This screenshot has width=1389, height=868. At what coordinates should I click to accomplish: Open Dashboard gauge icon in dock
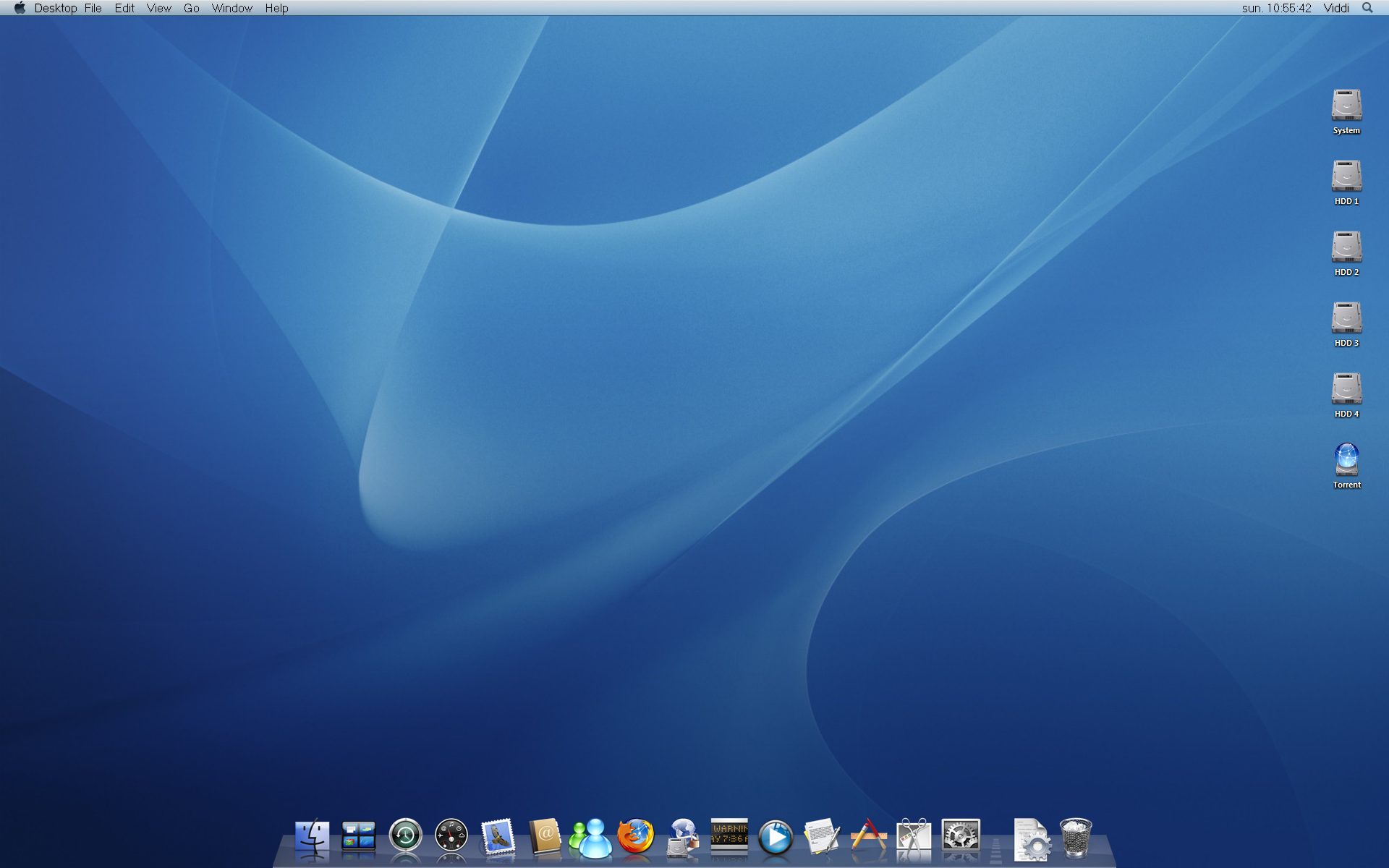(451, 837)
